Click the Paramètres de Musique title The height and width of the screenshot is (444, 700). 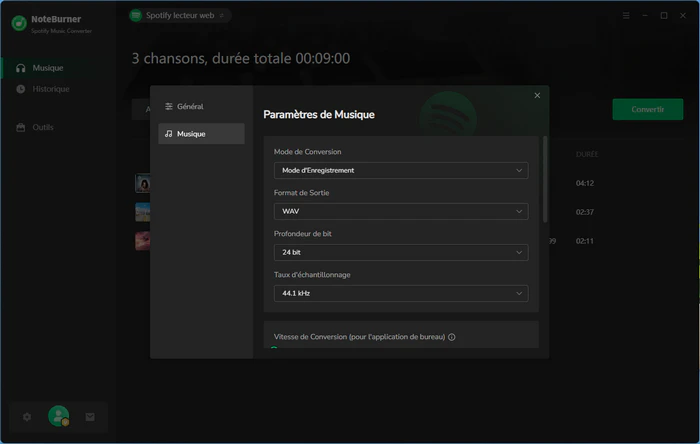click(x=319, y=115)
